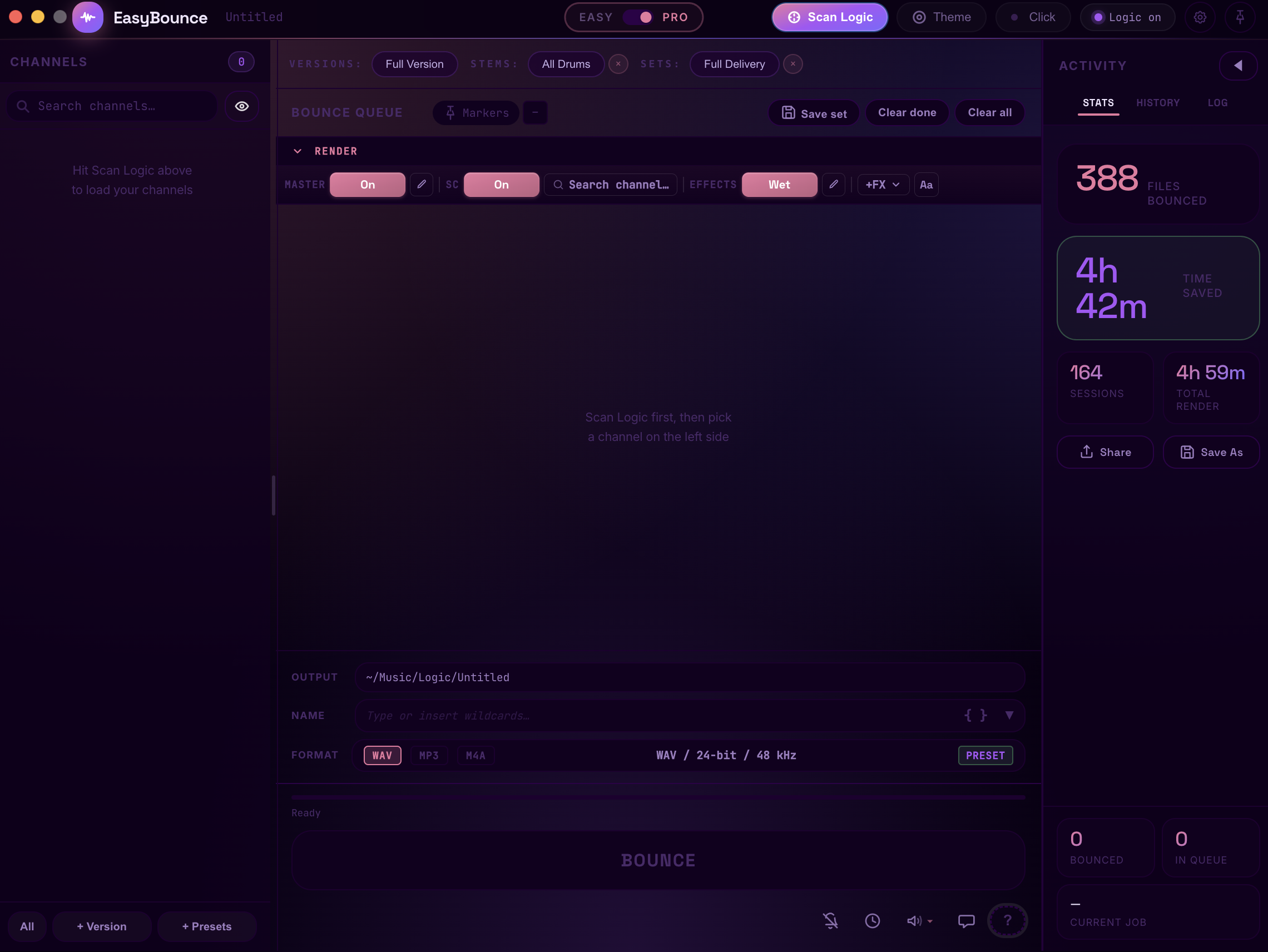Click the bounce progress bar
1268x952 pixels.
[x=658, y=797]
